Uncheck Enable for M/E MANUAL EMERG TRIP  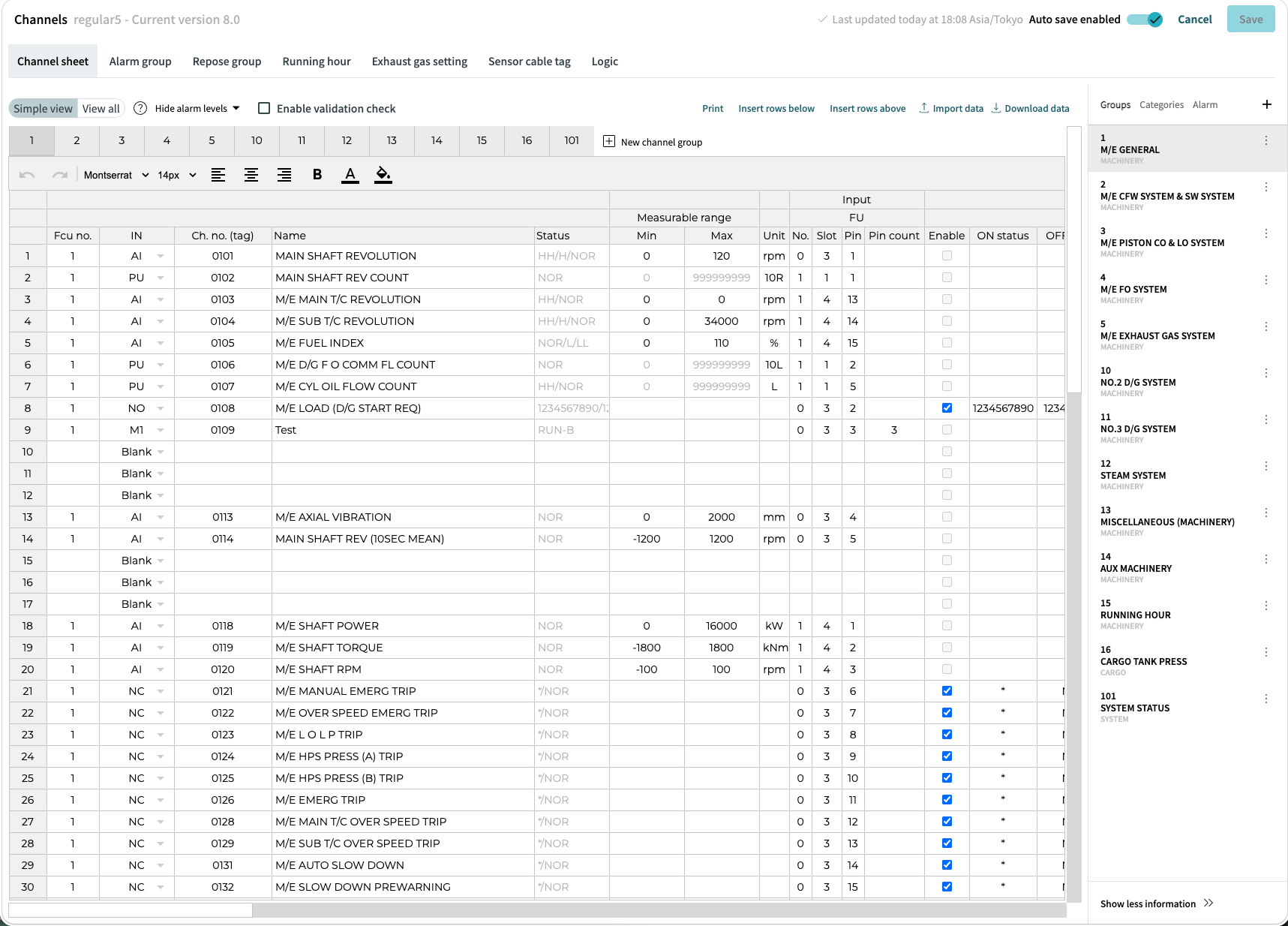(x=947, y=691)
